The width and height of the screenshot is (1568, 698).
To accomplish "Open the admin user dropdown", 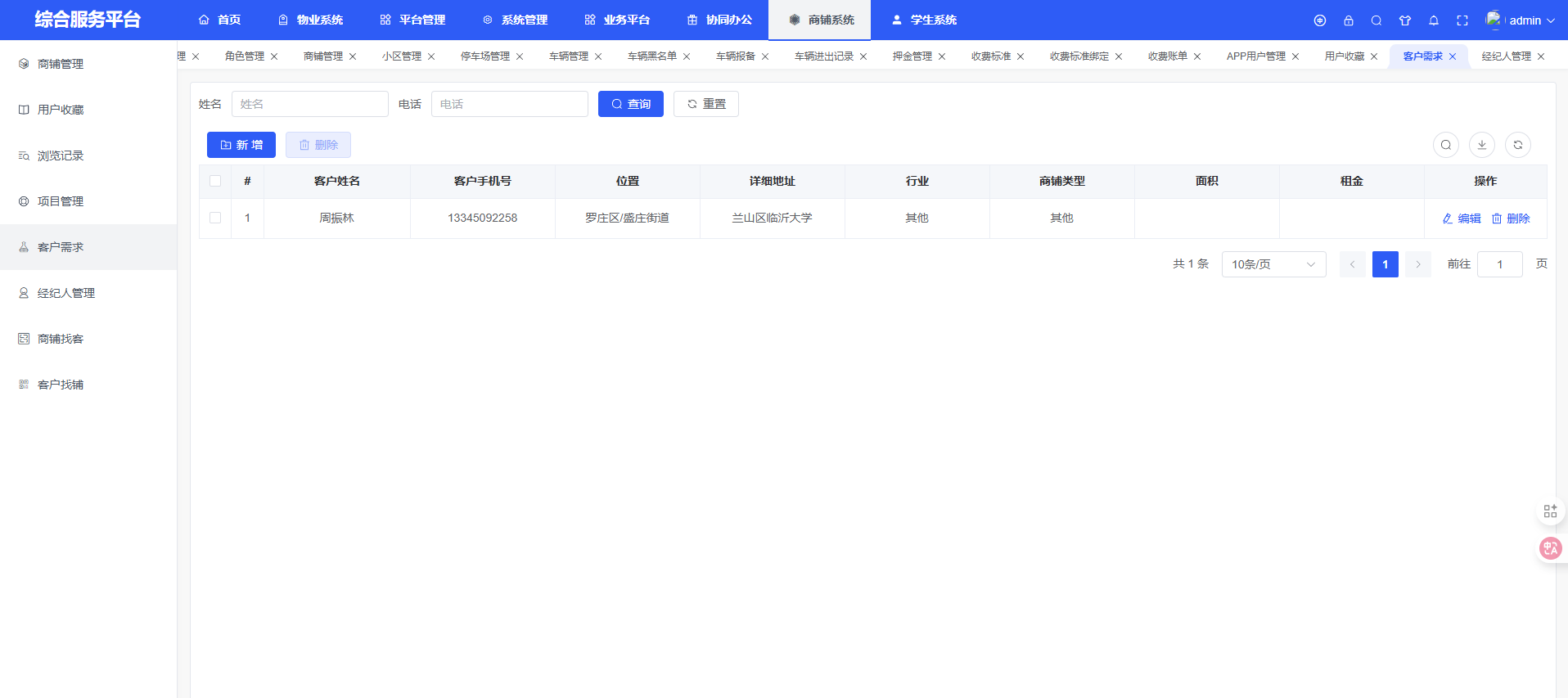I will pos(1522,20).
